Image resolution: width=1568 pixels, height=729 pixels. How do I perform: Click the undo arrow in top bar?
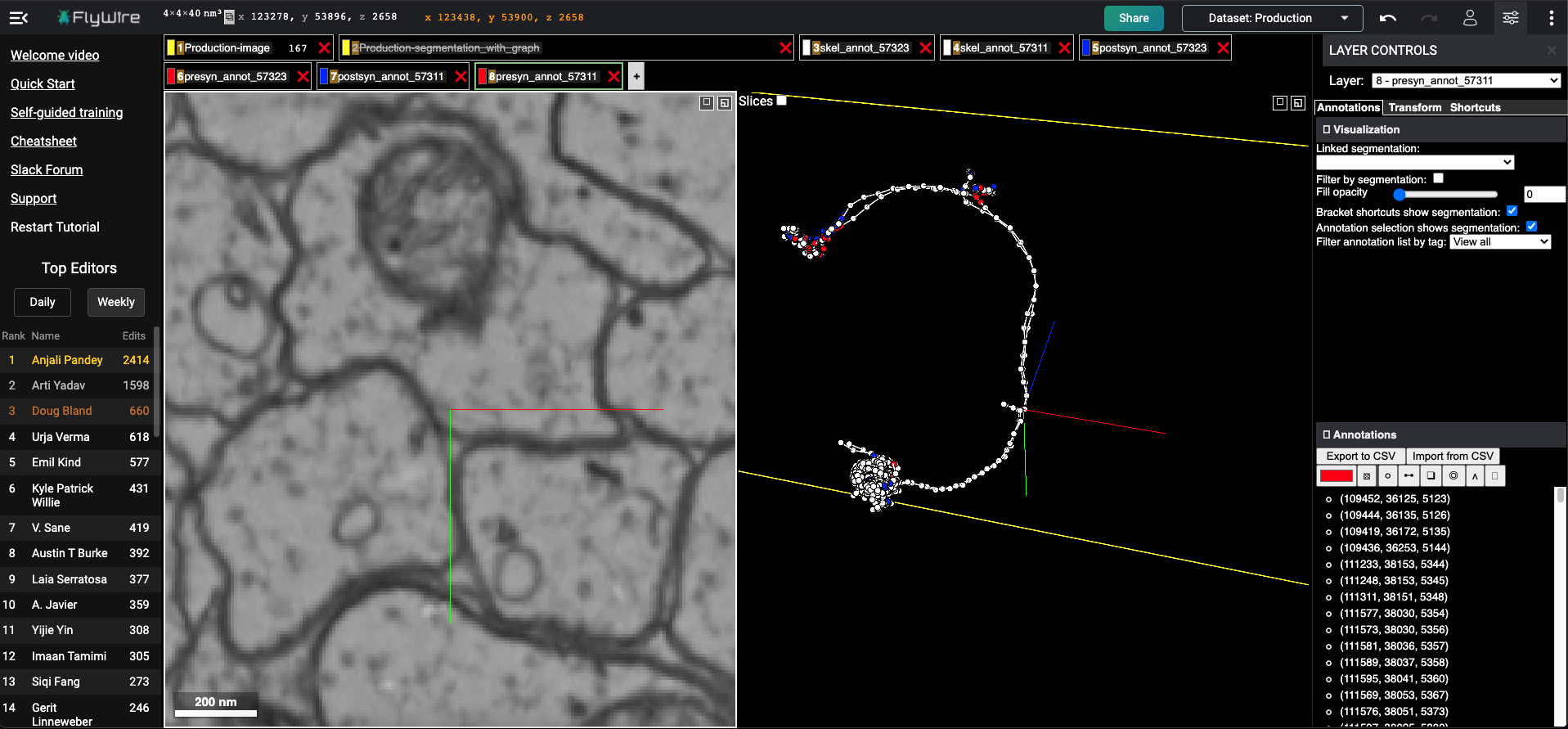(1387, 18)
